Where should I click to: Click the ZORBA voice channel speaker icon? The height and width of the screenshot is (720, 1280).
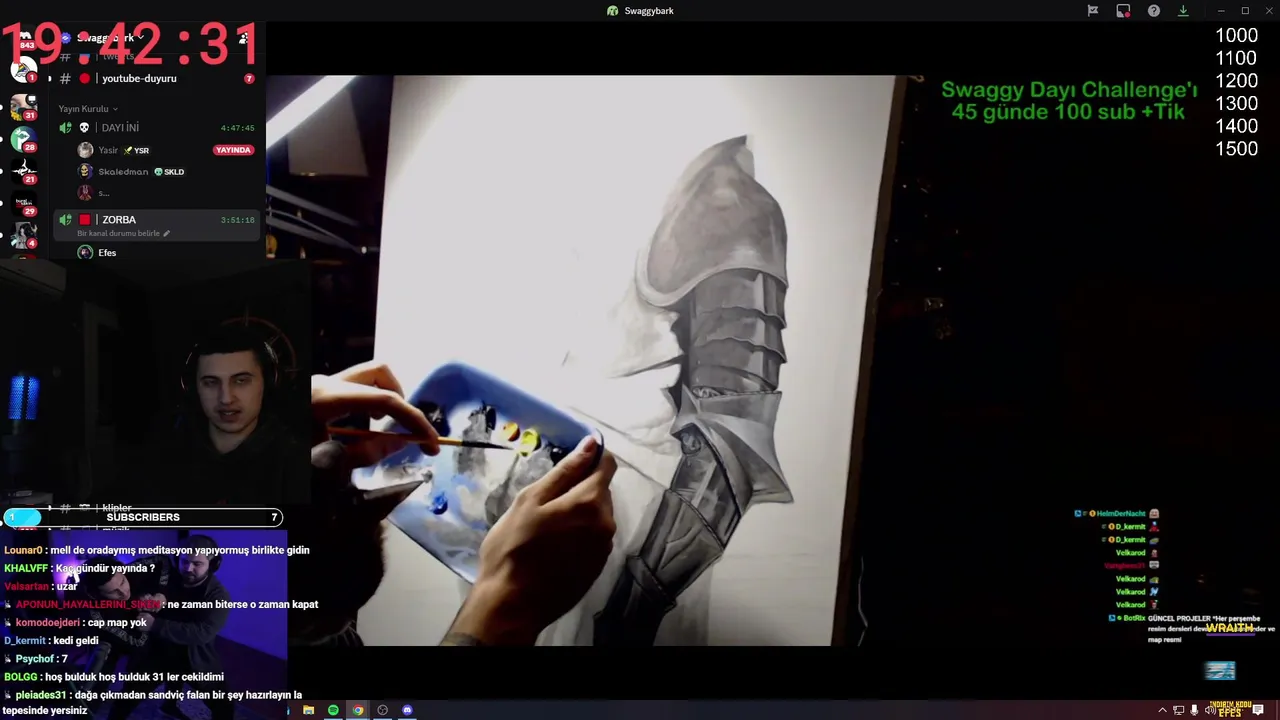pyautogui.click(x=65, y=220)
